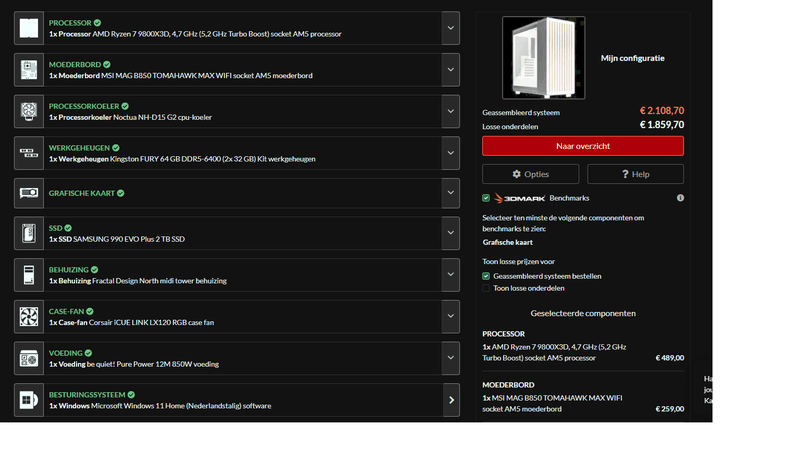Click the Werkgeheugen RAM icon
The height and width of the screenshot is (450, 800).
[x=29, y=153]
